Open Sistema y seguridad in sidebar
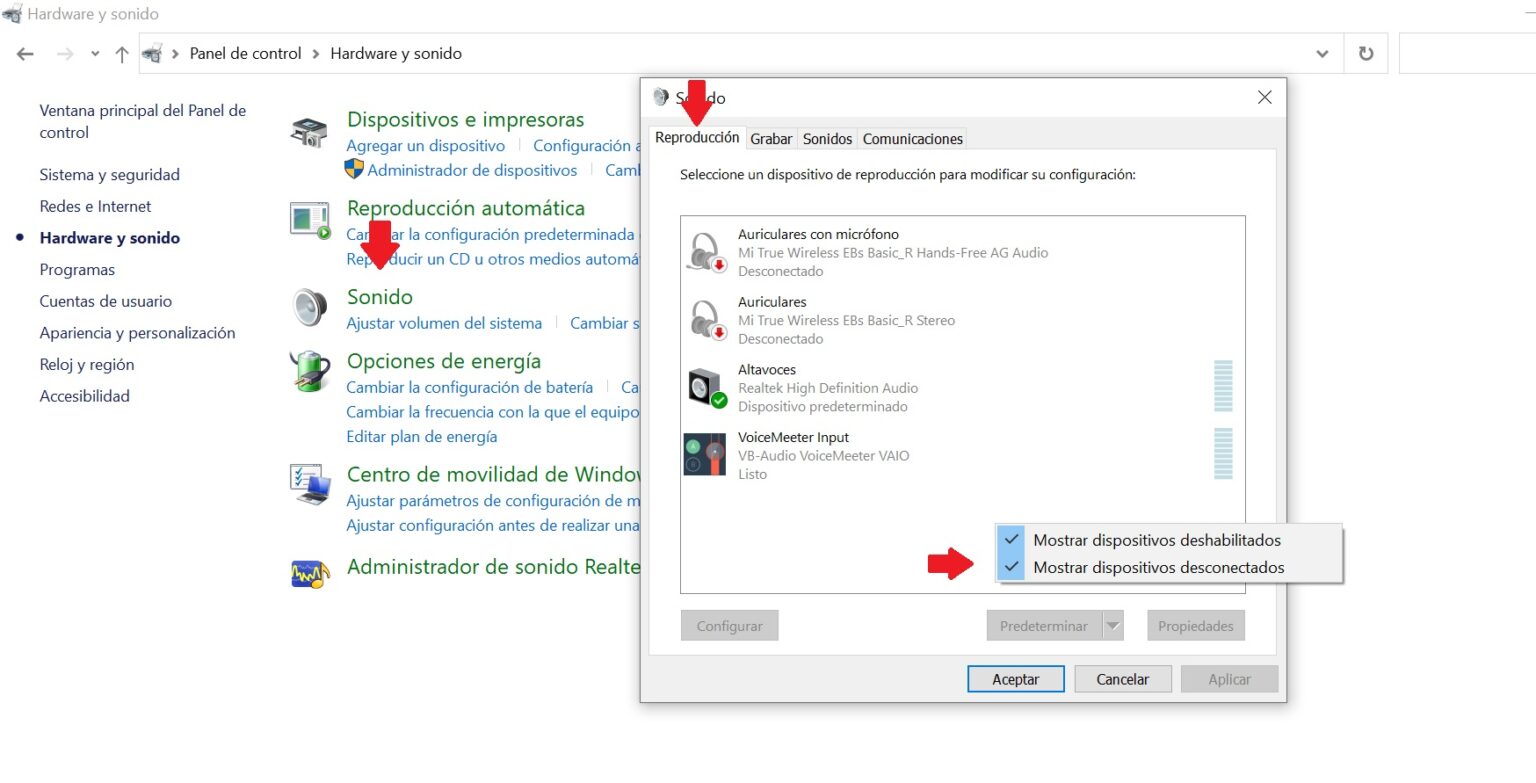1536x783 pixels. click(110, 175)
